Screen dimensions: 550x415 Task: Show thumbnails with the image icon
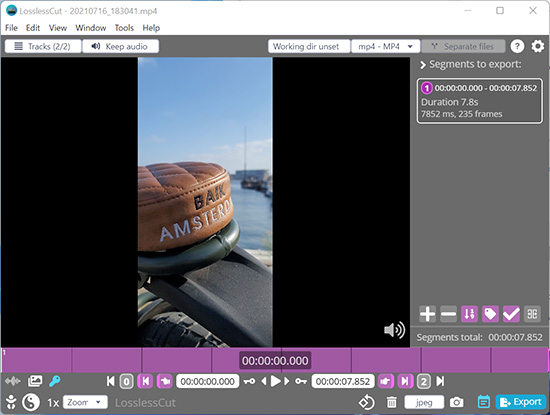coord(35,381)
